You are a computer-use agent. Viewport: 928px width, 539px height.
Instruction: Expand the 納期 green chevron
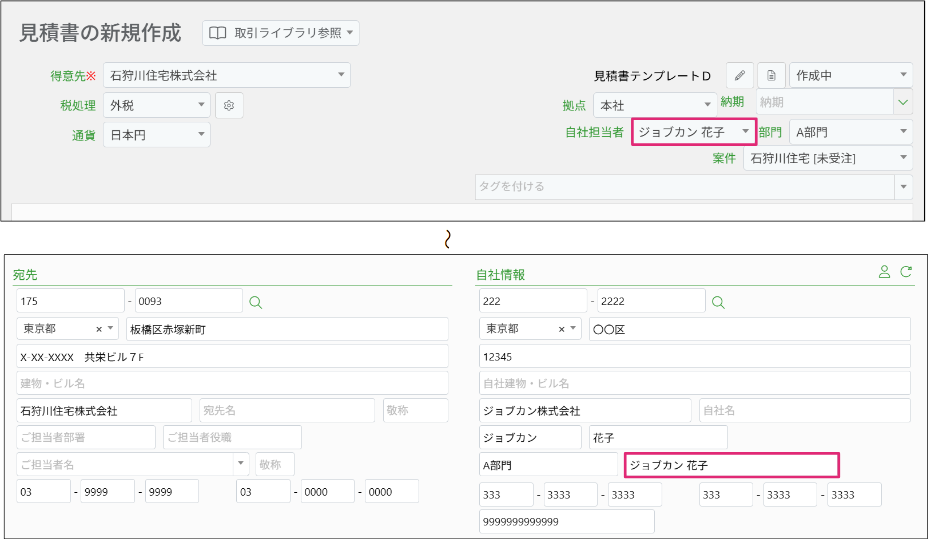point(903,102)
